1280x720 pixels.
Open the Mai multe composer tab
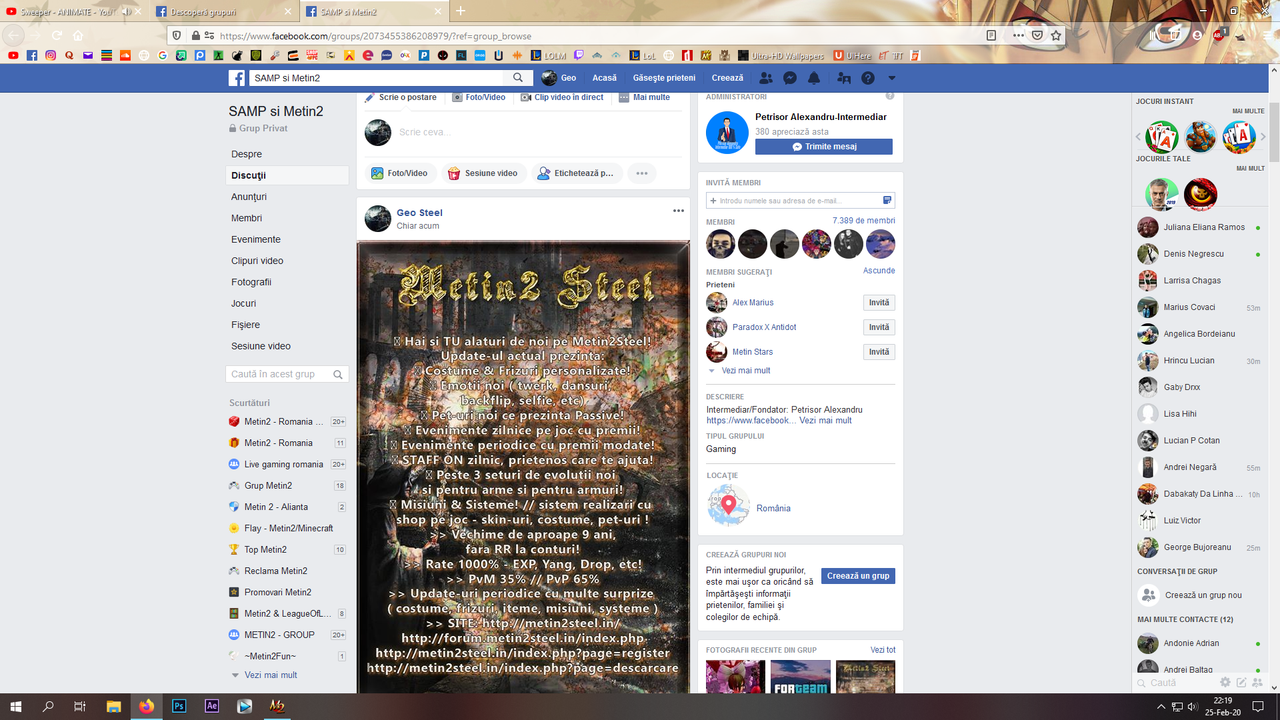click(644, 97)
